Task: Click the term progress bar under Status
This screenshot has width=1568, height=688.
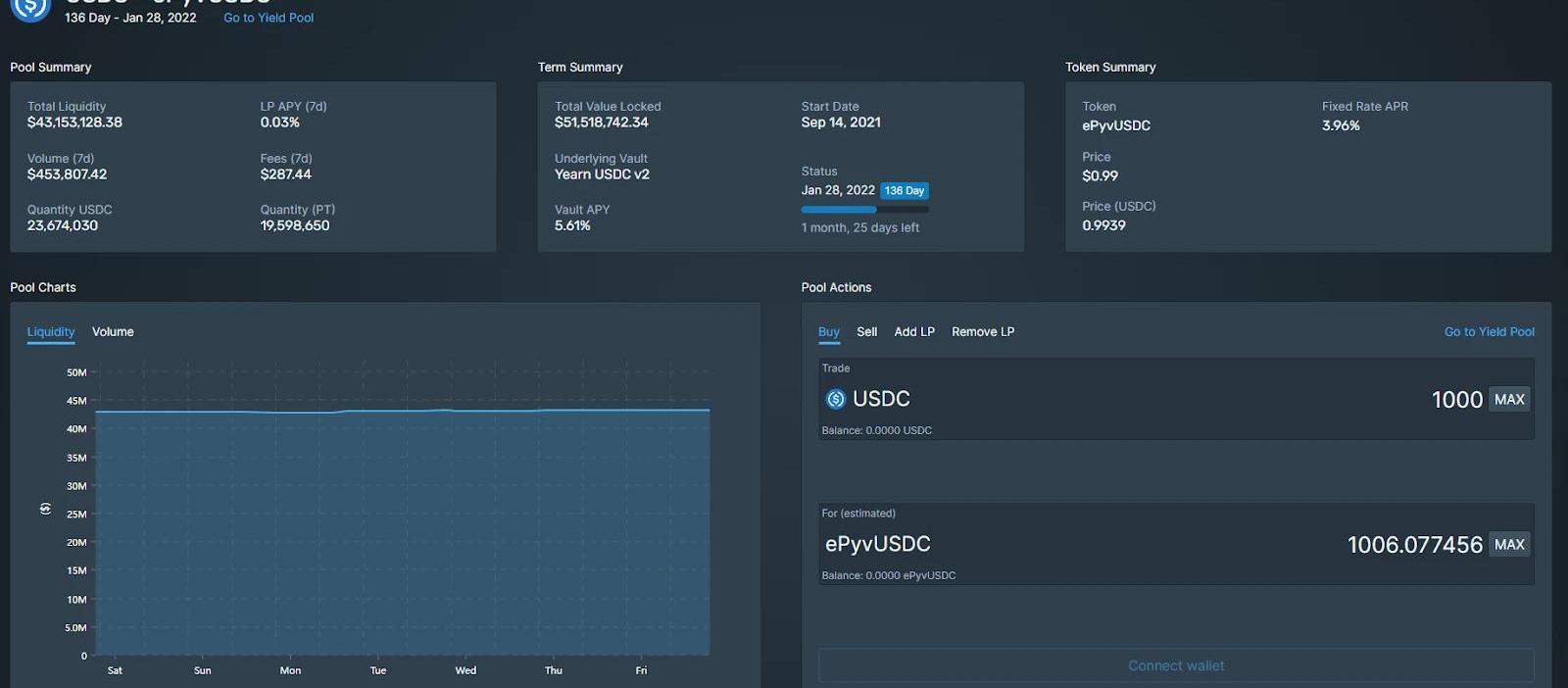Action: (864, 209)
